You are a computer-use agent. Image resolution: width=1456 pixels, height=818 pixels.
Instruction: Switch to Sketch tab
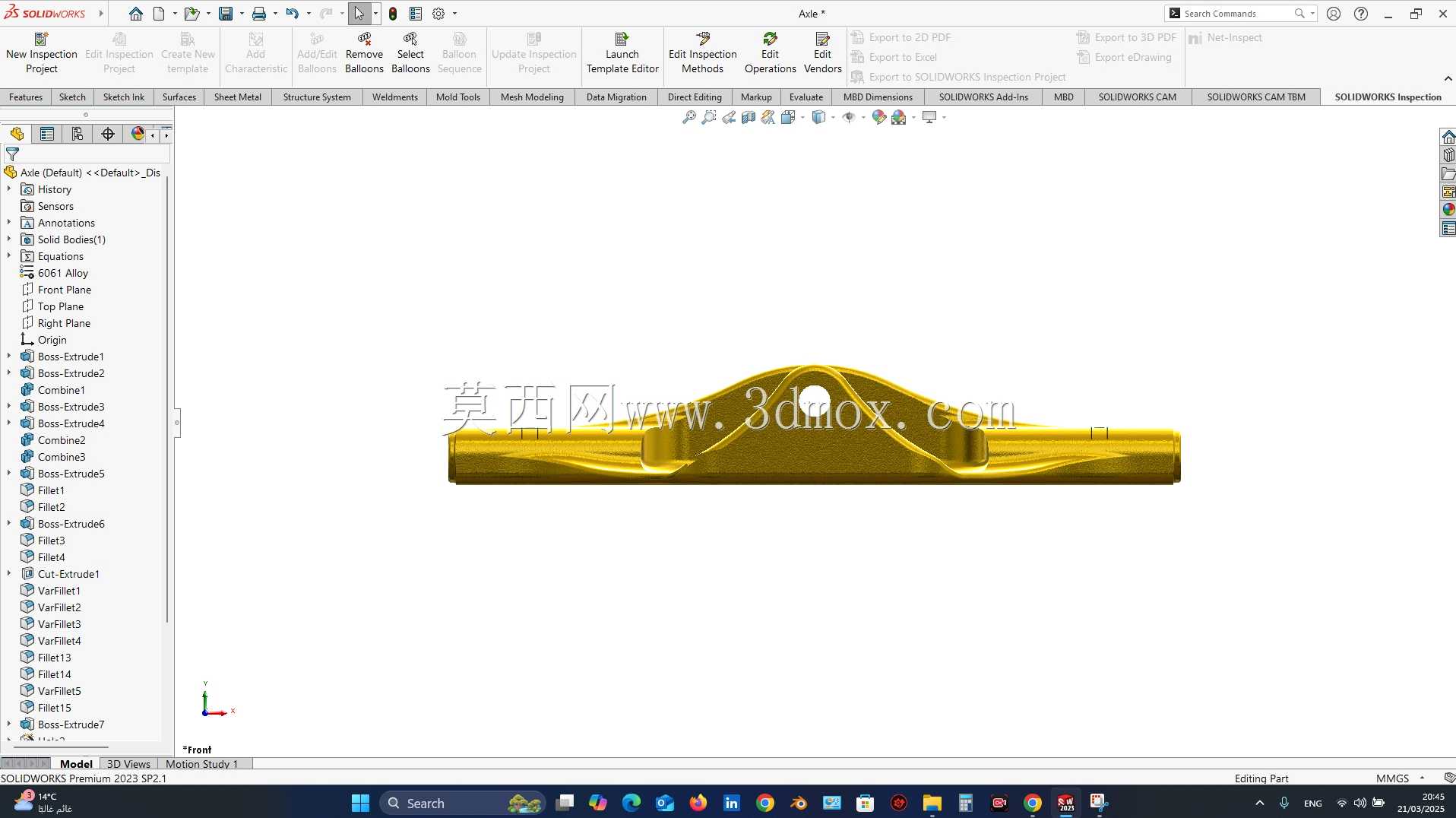(72, 97)
